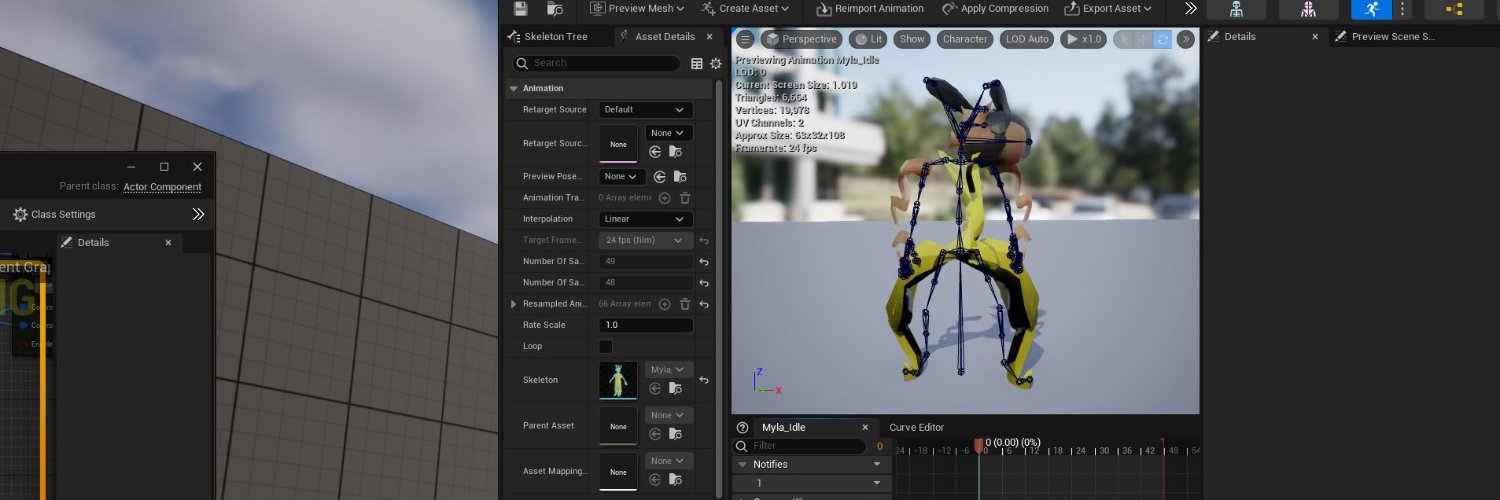The image size is (1500, 500).
Task: Expand the Resampled Animation array row
Action: [514, 304]
